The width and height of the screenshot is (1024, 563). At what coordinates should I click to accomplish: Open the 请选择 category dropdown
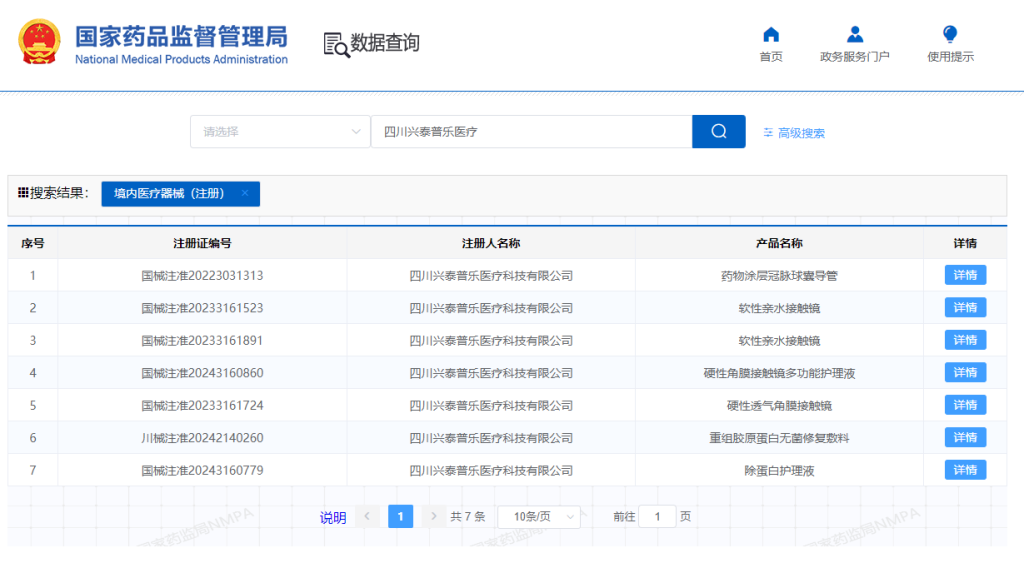pyautogui.click(x=280, y=131)
